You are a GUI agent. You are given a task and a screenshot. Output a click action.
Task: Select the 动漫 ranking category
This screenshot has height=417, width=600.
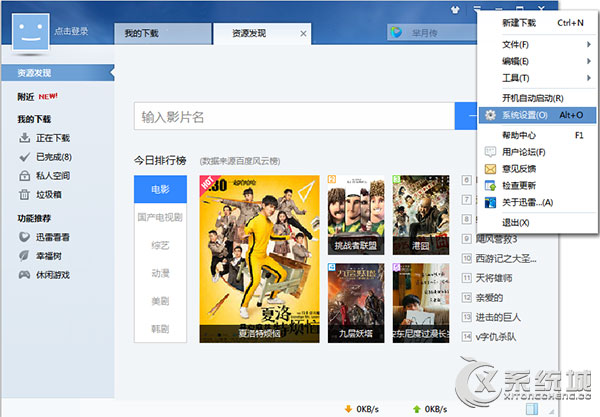160,273
